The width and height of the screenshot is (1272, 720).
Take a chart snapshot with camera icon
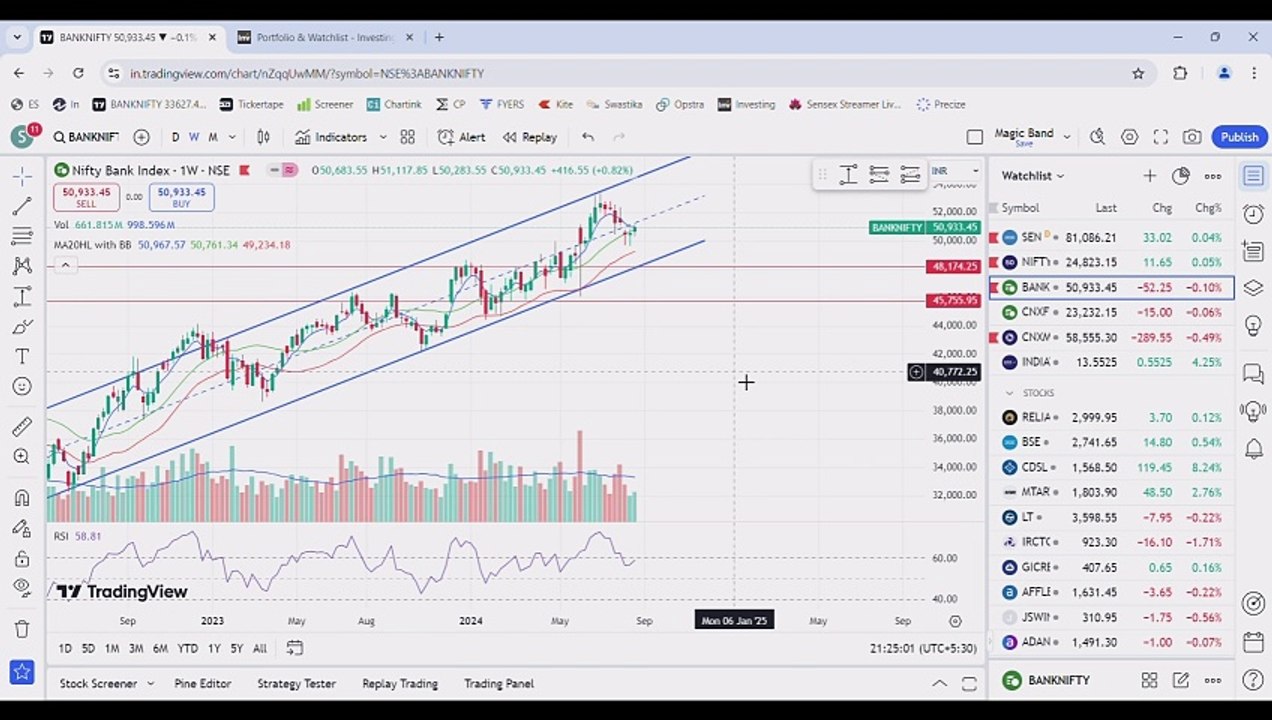[1192, 137]
